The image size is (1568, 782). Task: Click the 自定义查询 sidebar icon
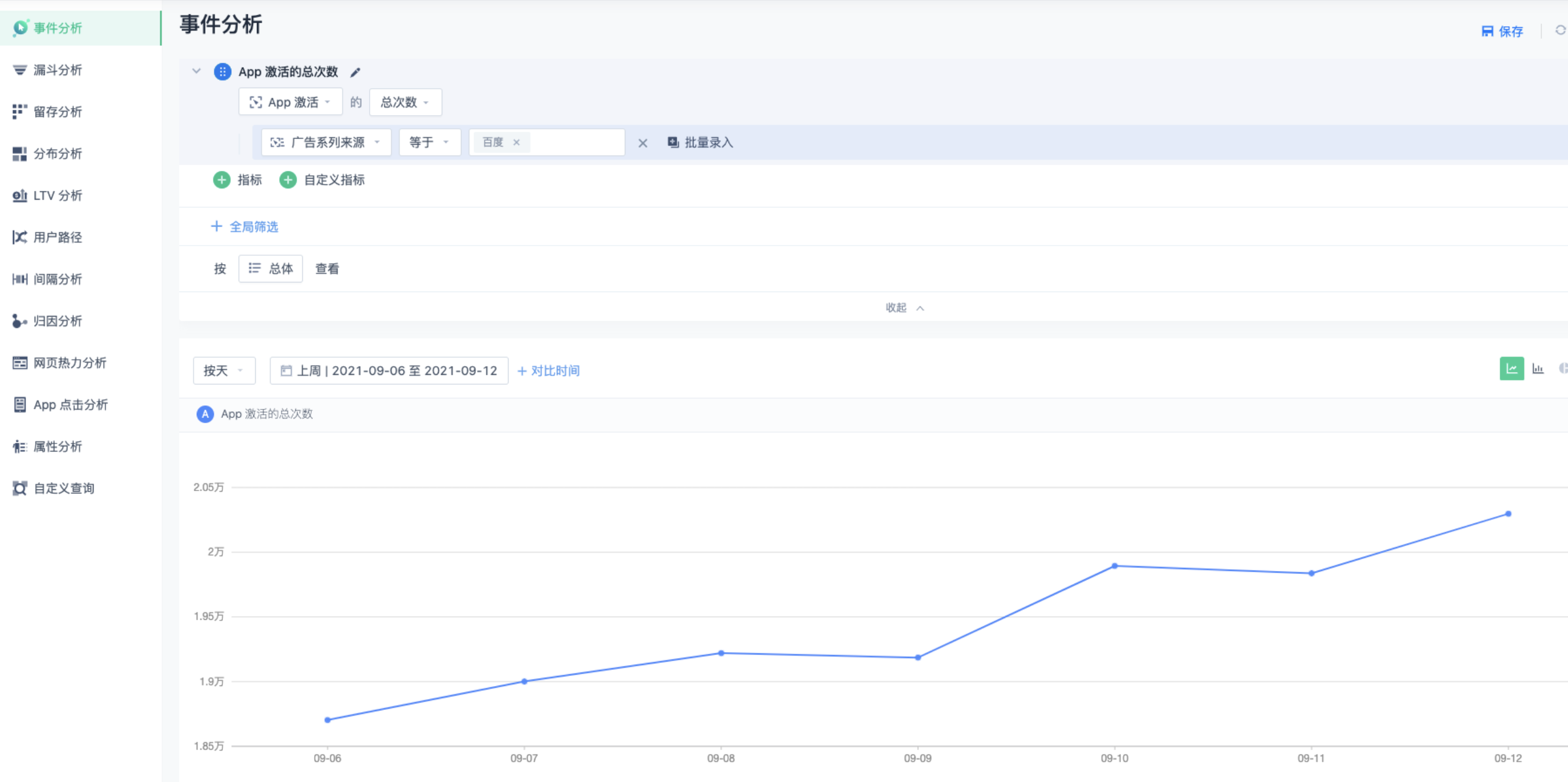coord(20,488)
